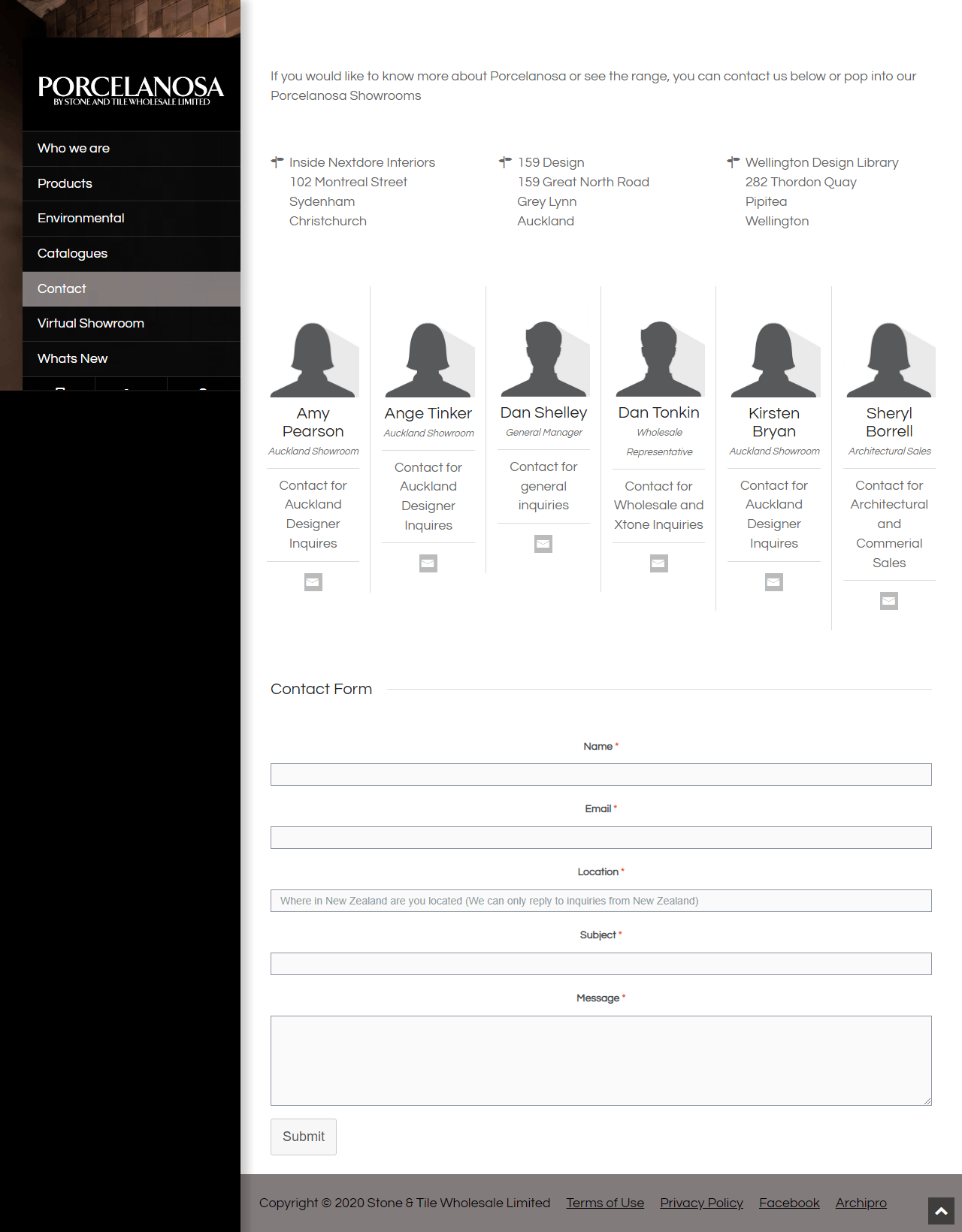Click the General Manager title text

pyautogui.click(x=543, y=433)
